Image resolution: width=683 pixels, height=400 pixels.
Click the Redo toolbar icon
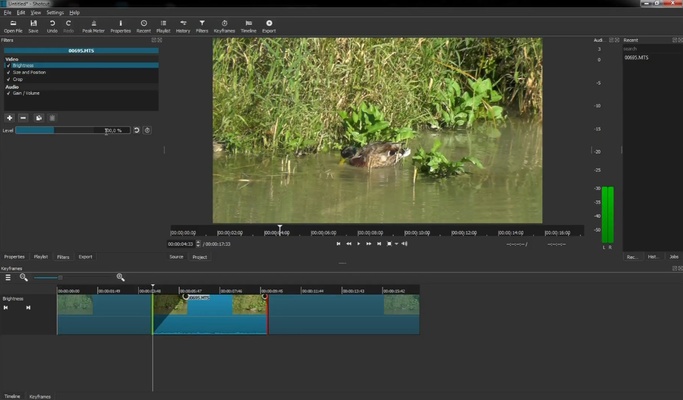point(68,26)
